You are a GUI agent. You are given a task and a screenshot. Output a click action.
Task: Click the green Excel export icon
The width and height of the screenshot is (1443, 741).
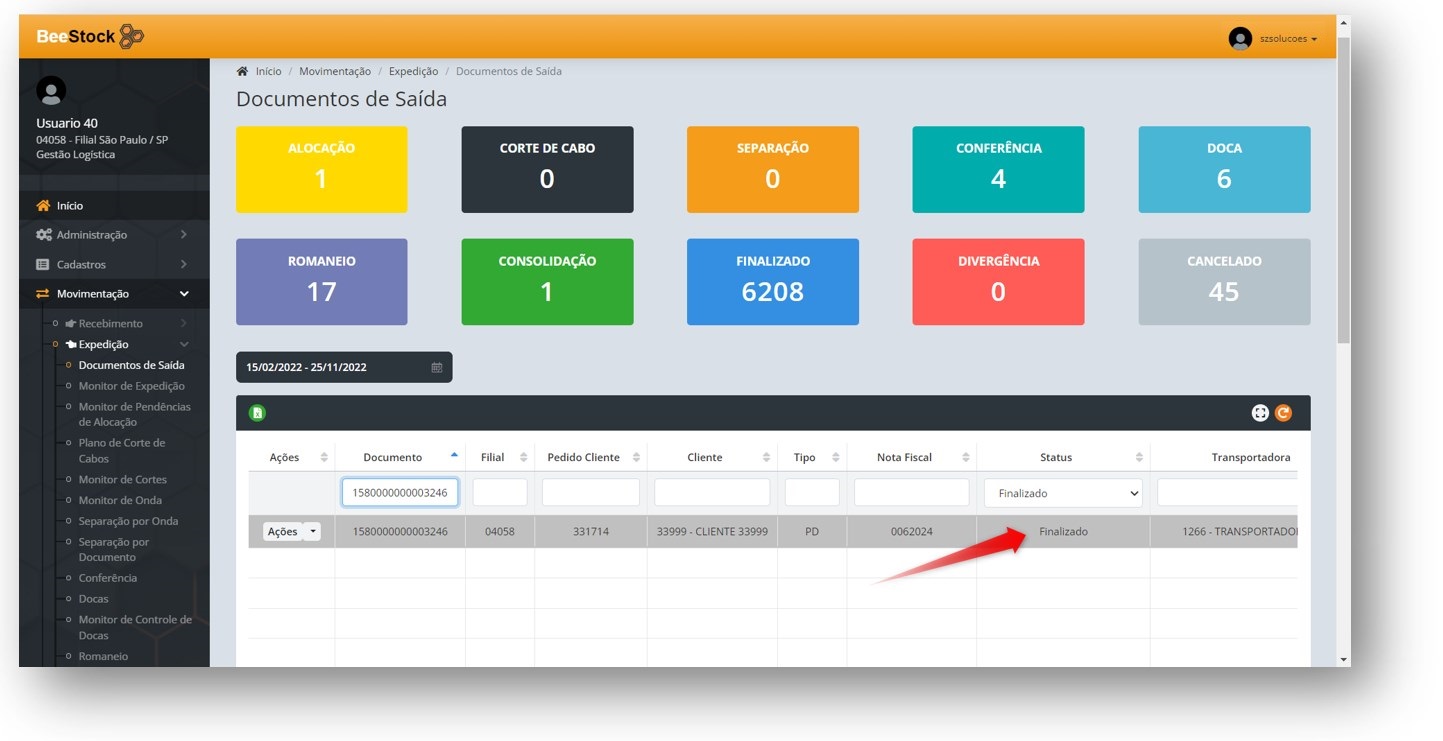(257, 413)
